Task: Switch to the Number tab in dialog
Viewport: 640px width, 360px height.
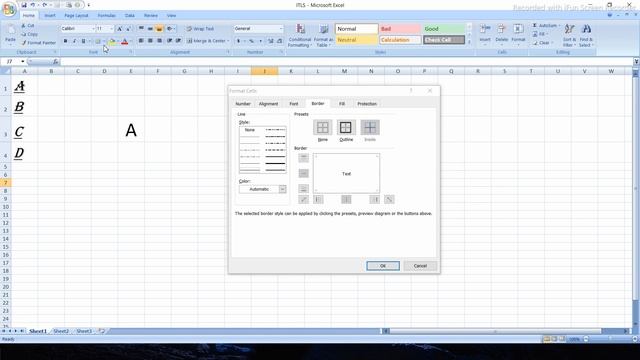Action: [x=243, y=104]
